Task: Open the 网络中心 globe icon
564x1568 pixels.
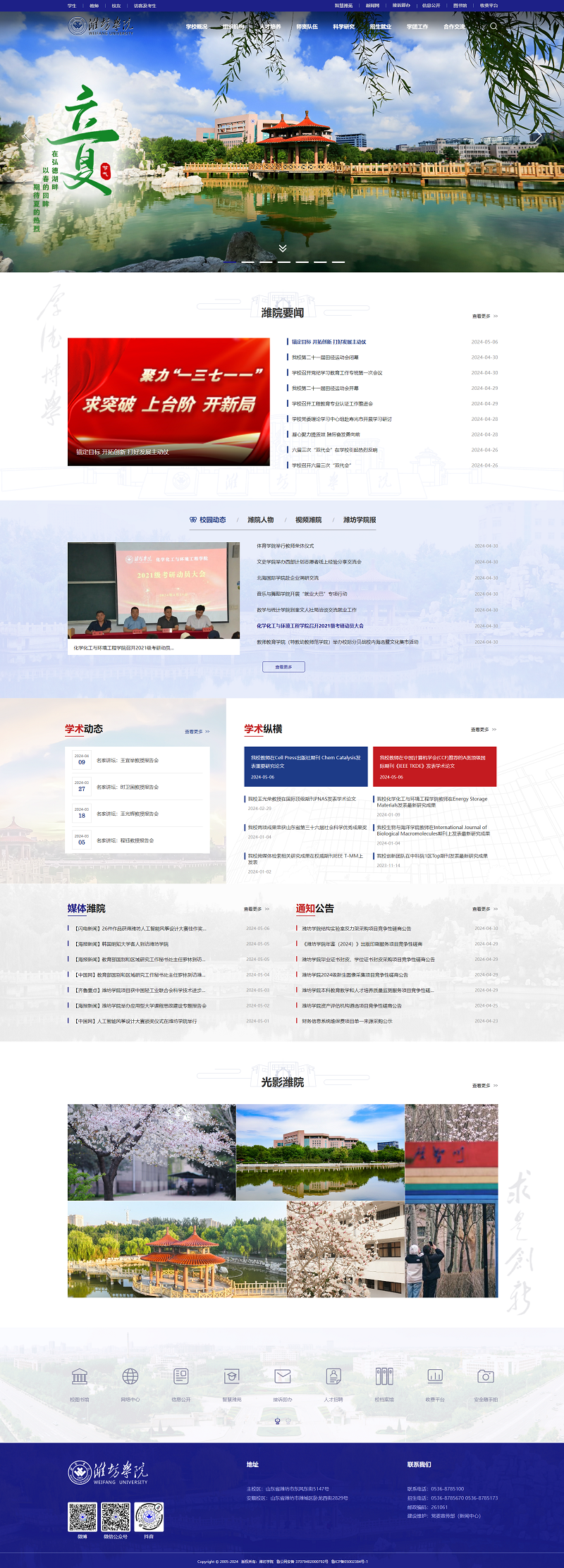Action: (130, 1376)
